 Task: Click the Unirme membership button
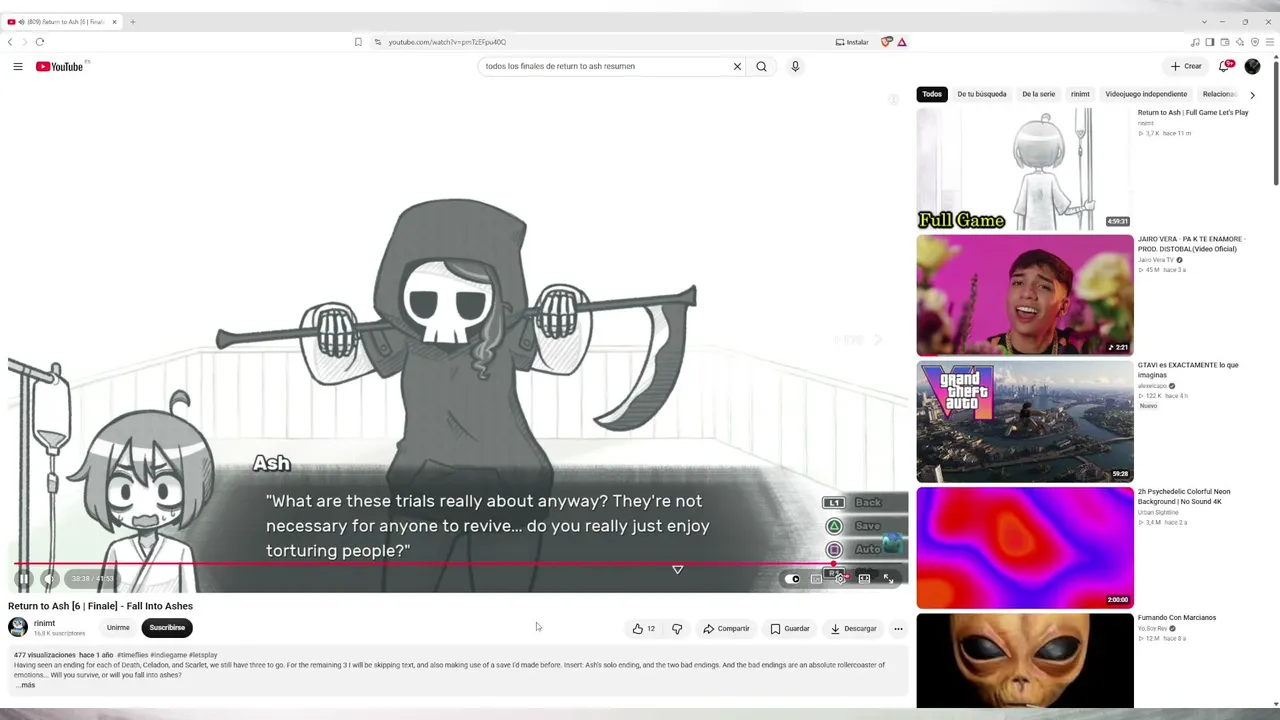point(118,628)
